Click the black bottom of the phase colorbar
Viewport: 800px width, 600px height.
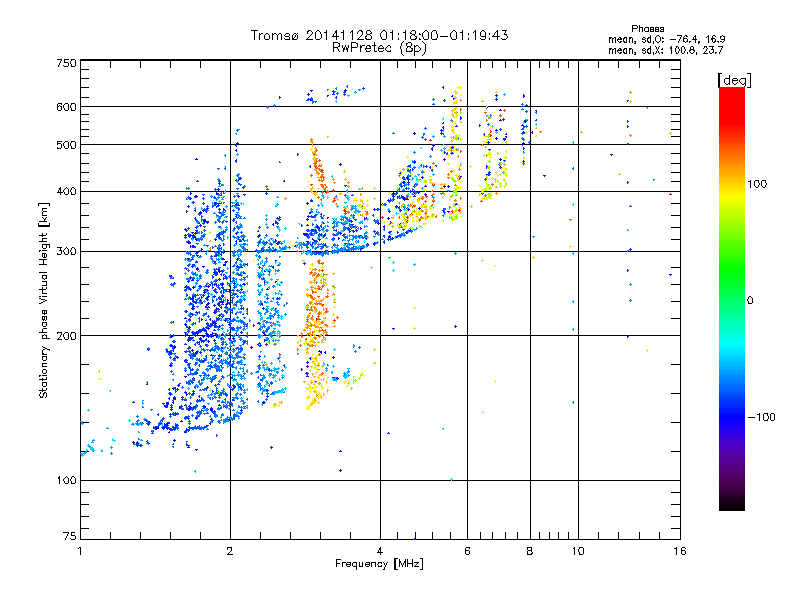click(732, 503)
